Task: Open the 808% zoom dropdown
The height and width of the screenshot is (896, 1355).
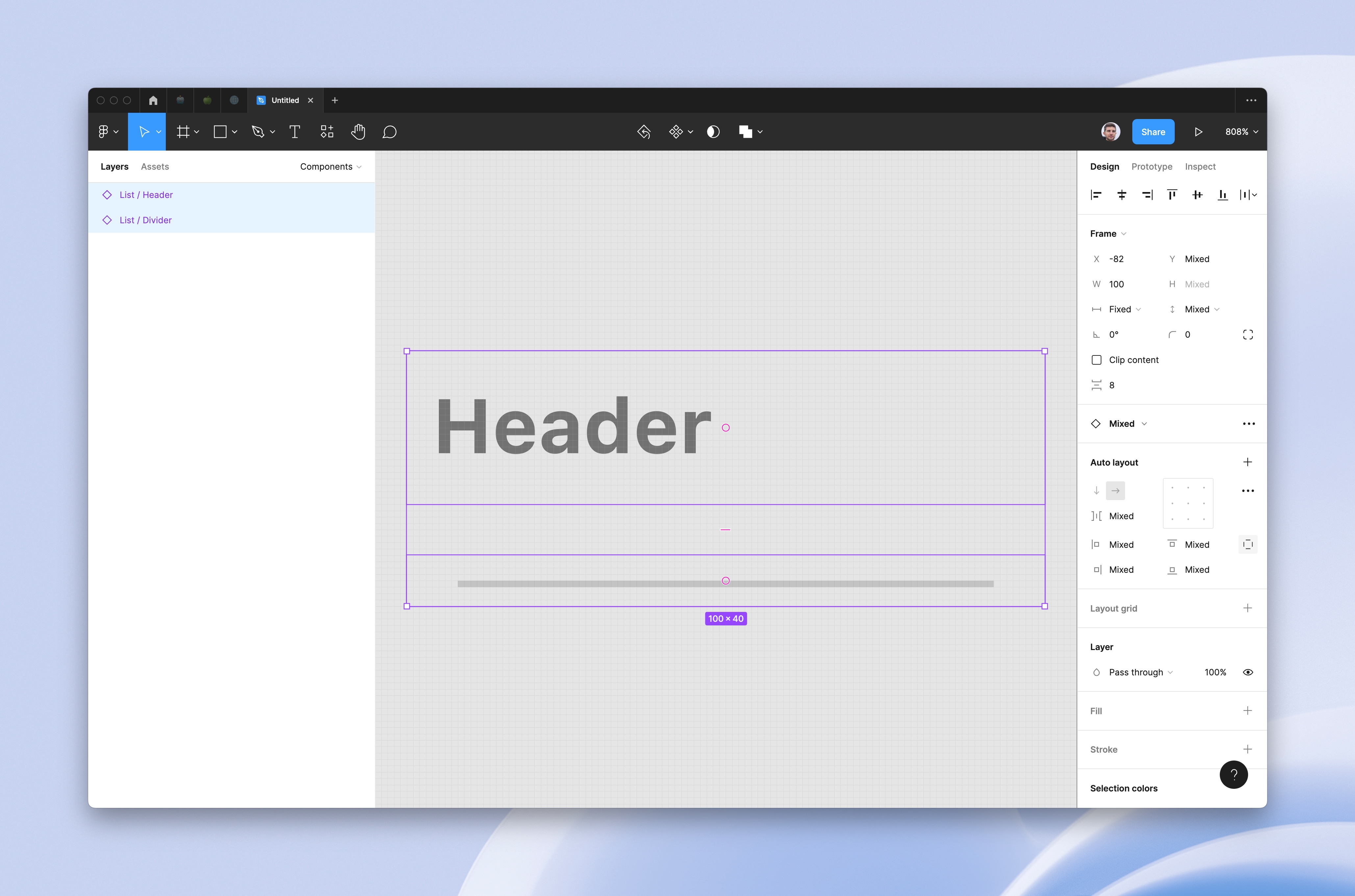Action: pyautogui.click(x=1240, y=132)
